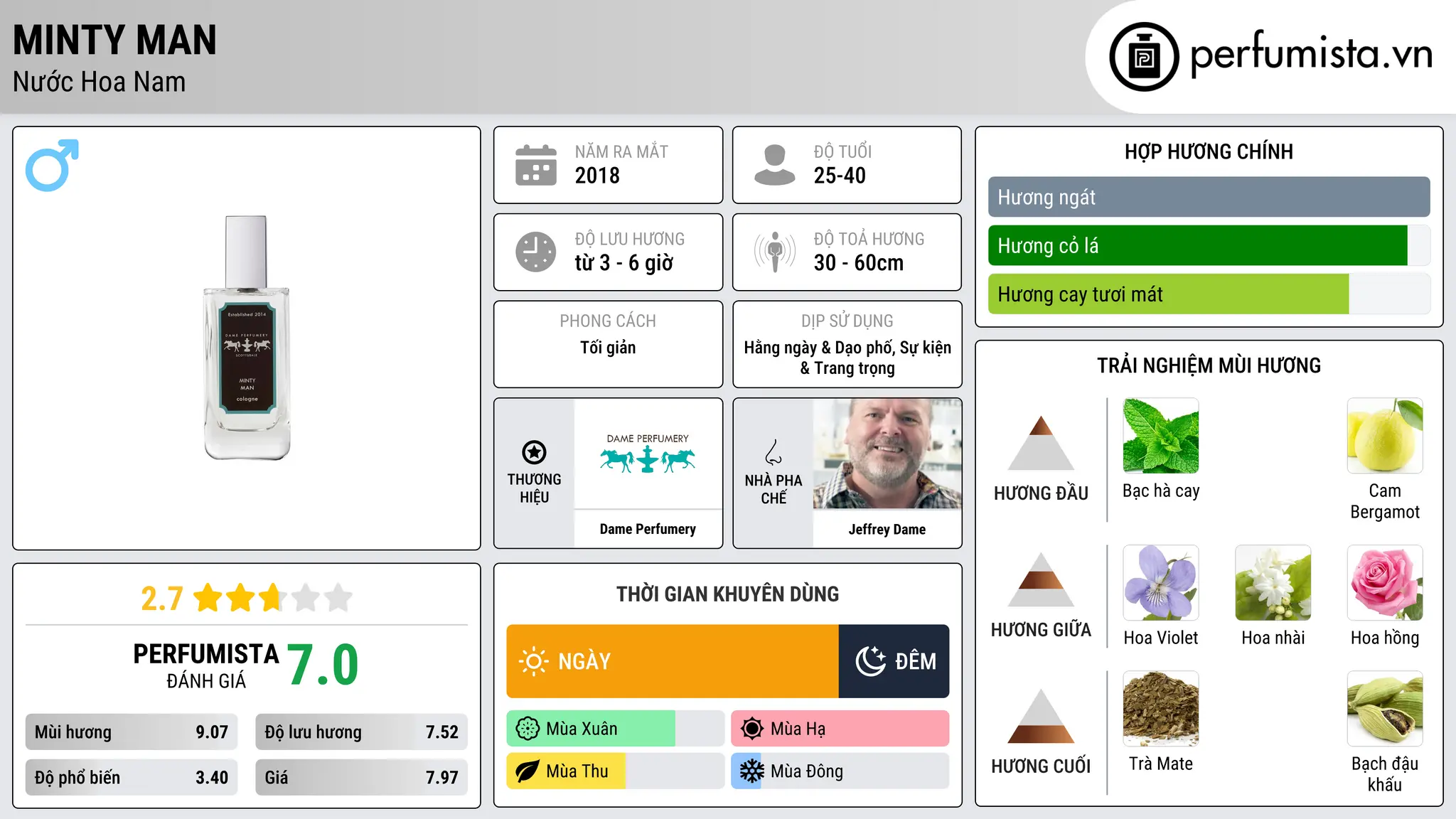The width and height of the screenshot is (1456, 819).
Task: Select the Hoa nhài jasmine note image
Action: pyautogui.click(x=1273, y=583)
